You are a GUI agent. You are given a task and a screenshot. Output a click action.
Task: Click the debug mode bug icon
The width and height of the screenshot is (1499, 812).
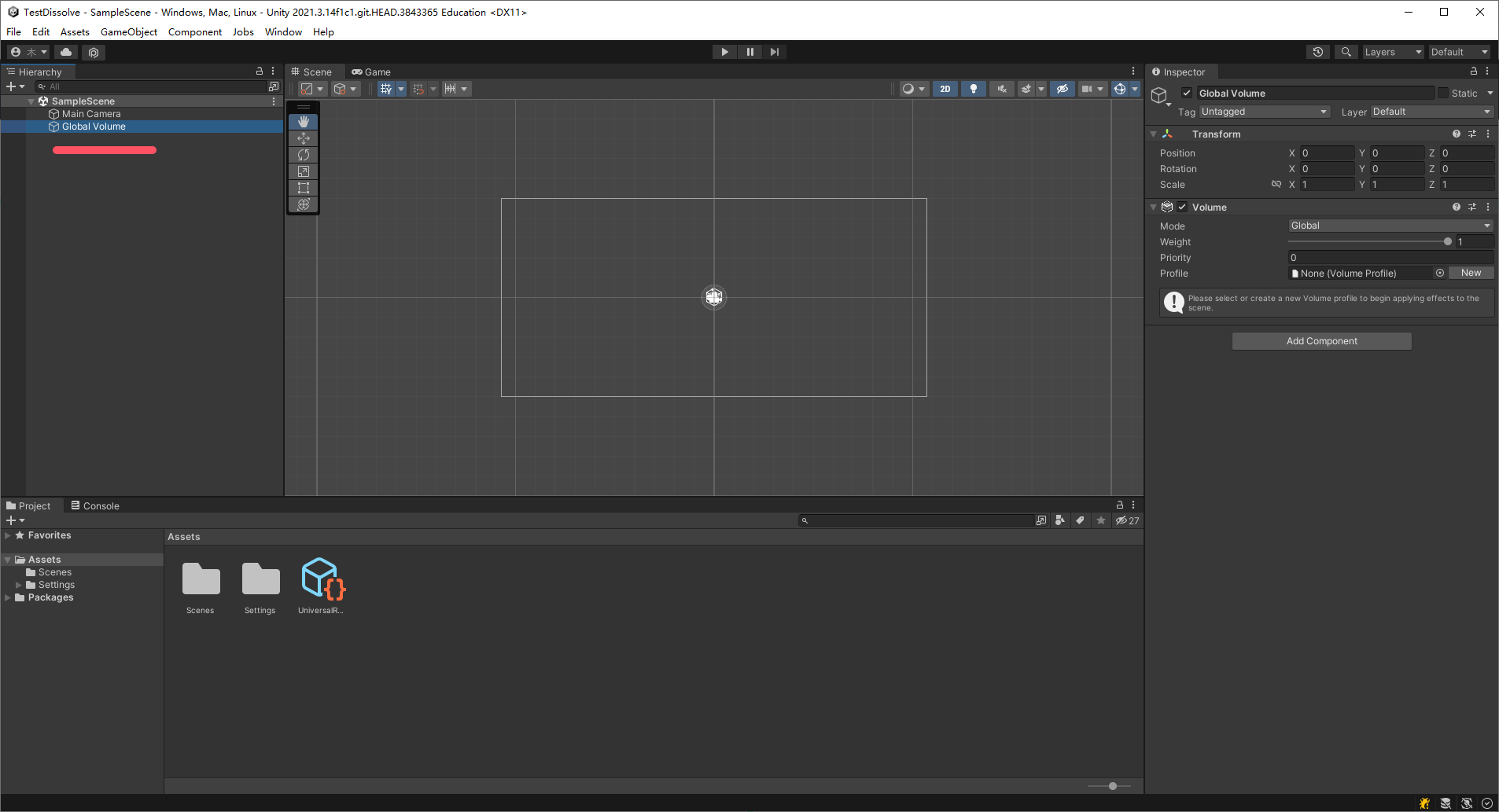click(1424, 803)
